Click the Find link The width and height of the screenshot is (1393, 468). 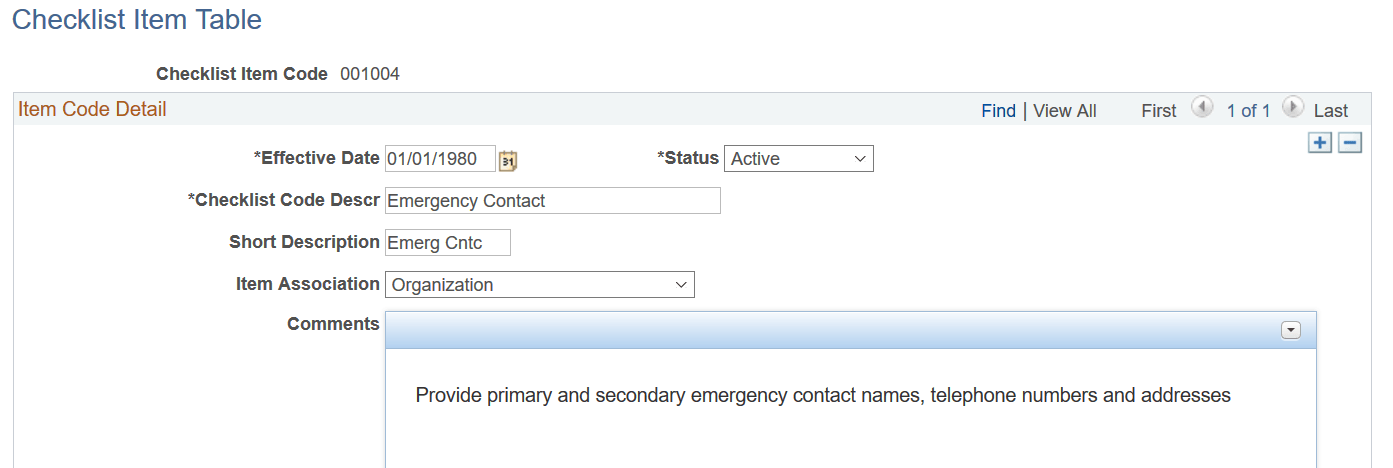tap(998, 111)
